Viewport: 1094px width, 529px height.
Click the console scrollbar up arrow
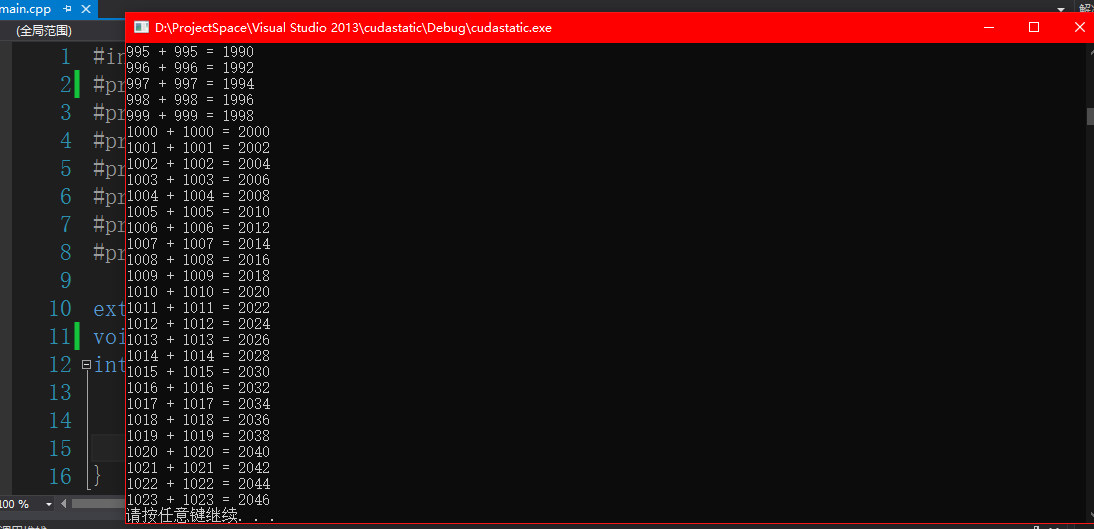[x=1091, y=52]
